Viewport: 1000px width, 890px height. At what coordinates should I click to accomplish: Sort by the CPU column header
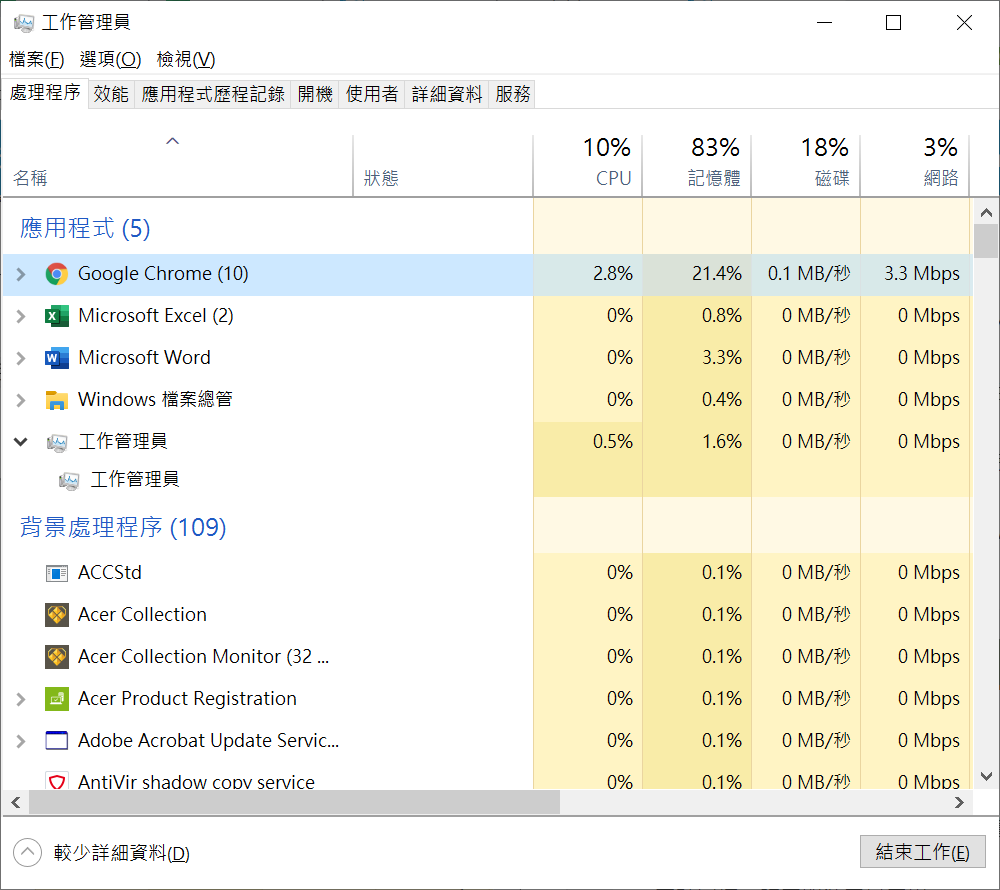point(587,166)
